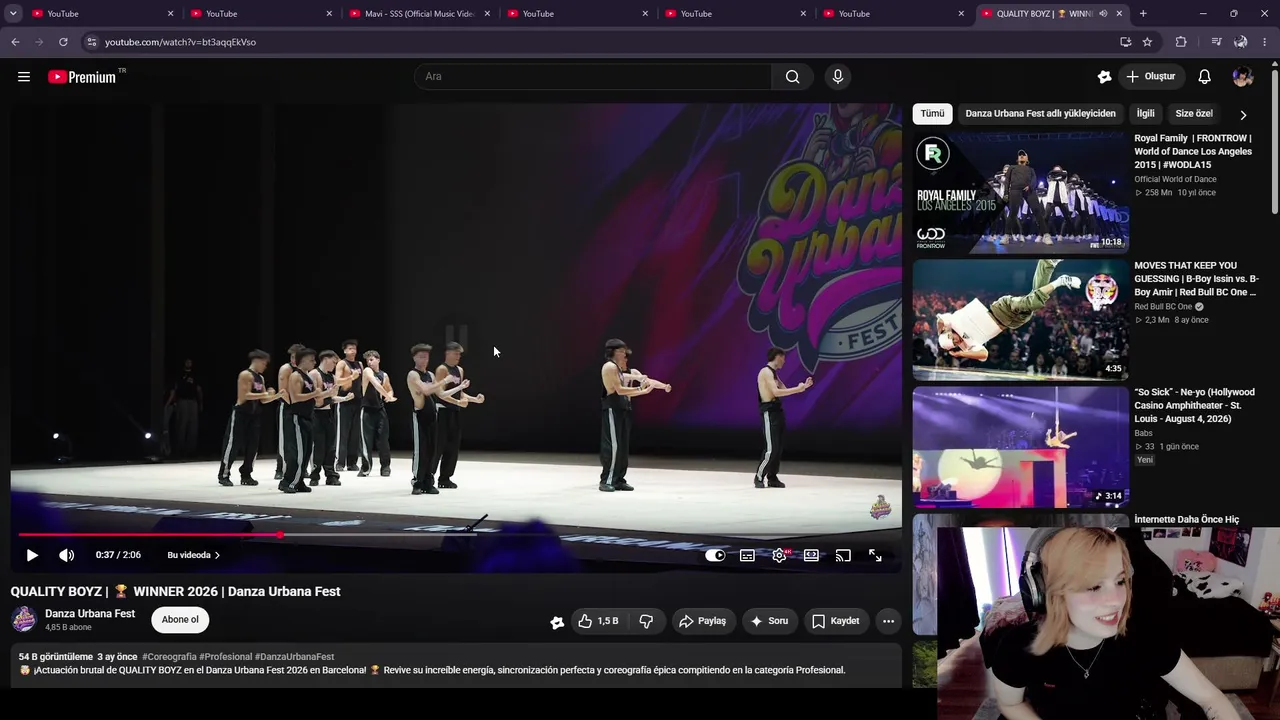Viewport: 1280px width, 720px height.
Task: Open the tab search dropdown arrow
Action: point(13,14)
